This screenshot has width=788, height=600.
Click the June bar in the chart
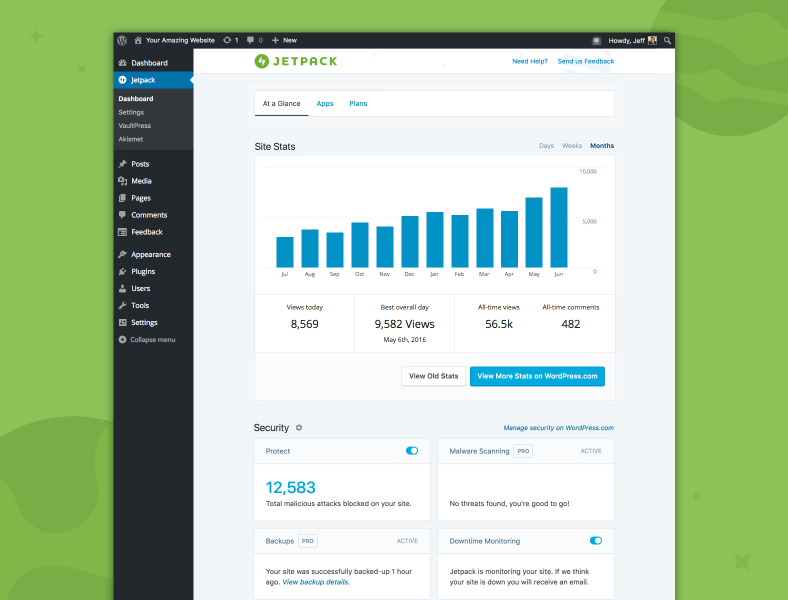pyautogui.click(x=559, y=227)
